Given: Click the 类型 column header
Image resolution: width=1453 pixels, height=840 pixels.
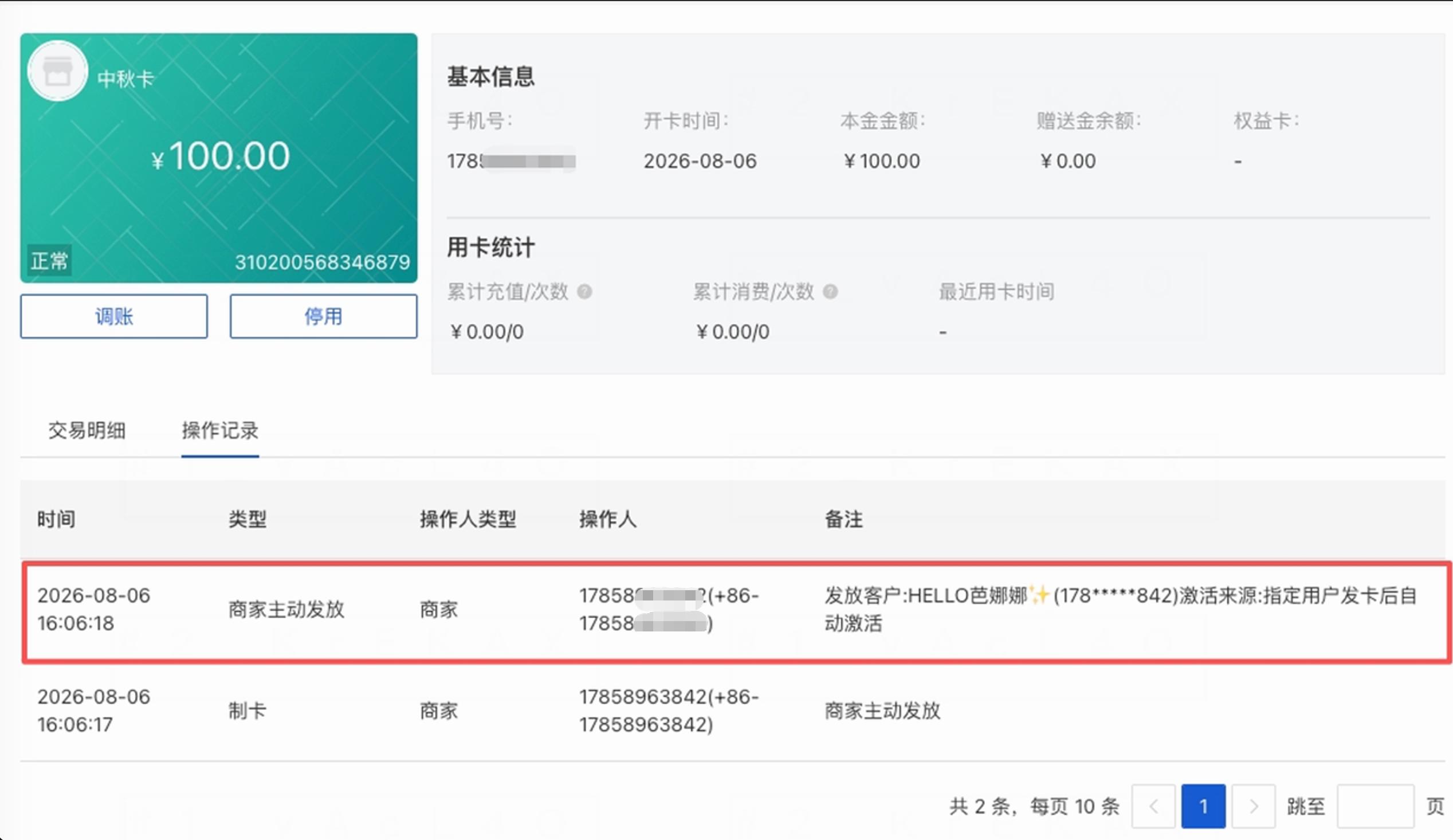Looking at the screenshot, I should coord(248,519).
